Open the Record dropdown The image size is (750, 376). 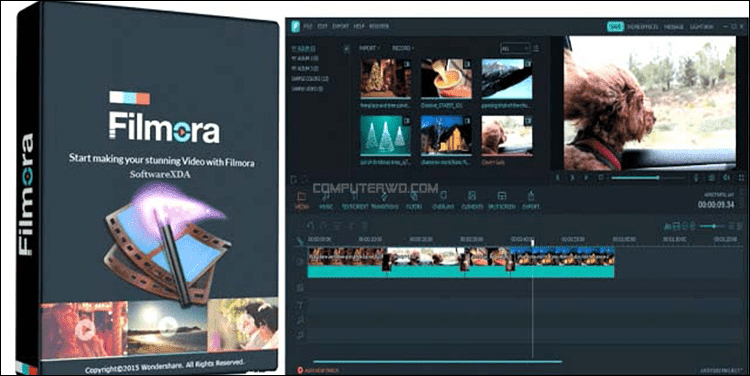point(403,48)
